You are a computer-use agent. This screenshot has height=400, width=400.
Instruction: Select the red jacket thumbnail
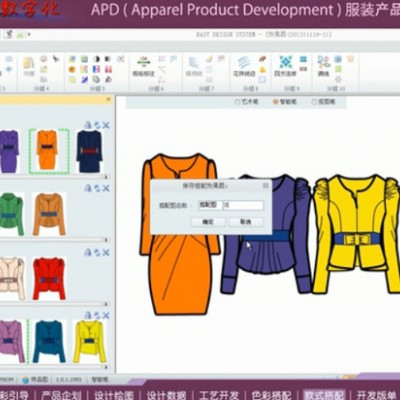click(49, 278)
